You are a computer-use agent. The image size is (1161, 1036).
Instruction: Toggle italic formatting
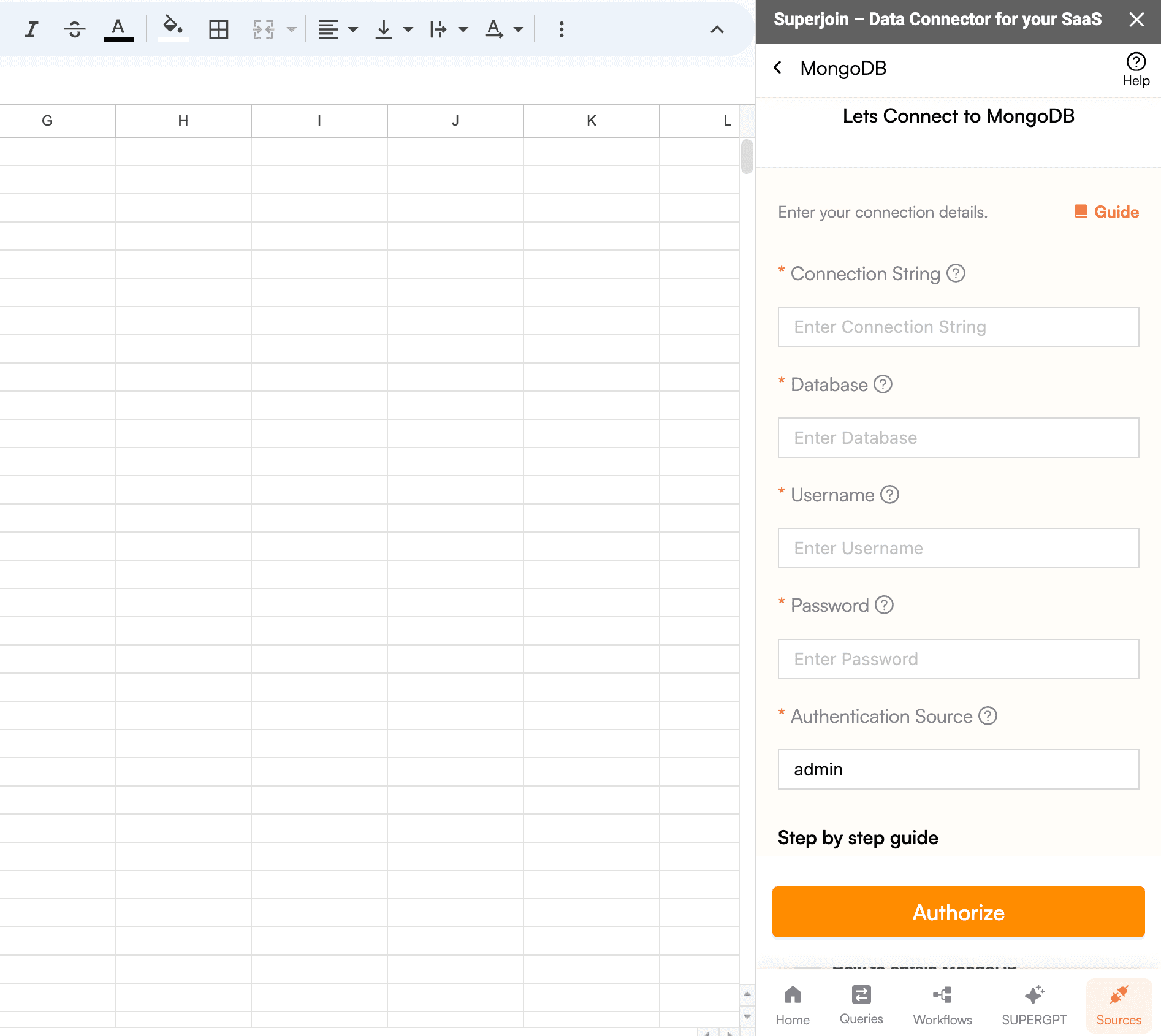coord(31,29)
